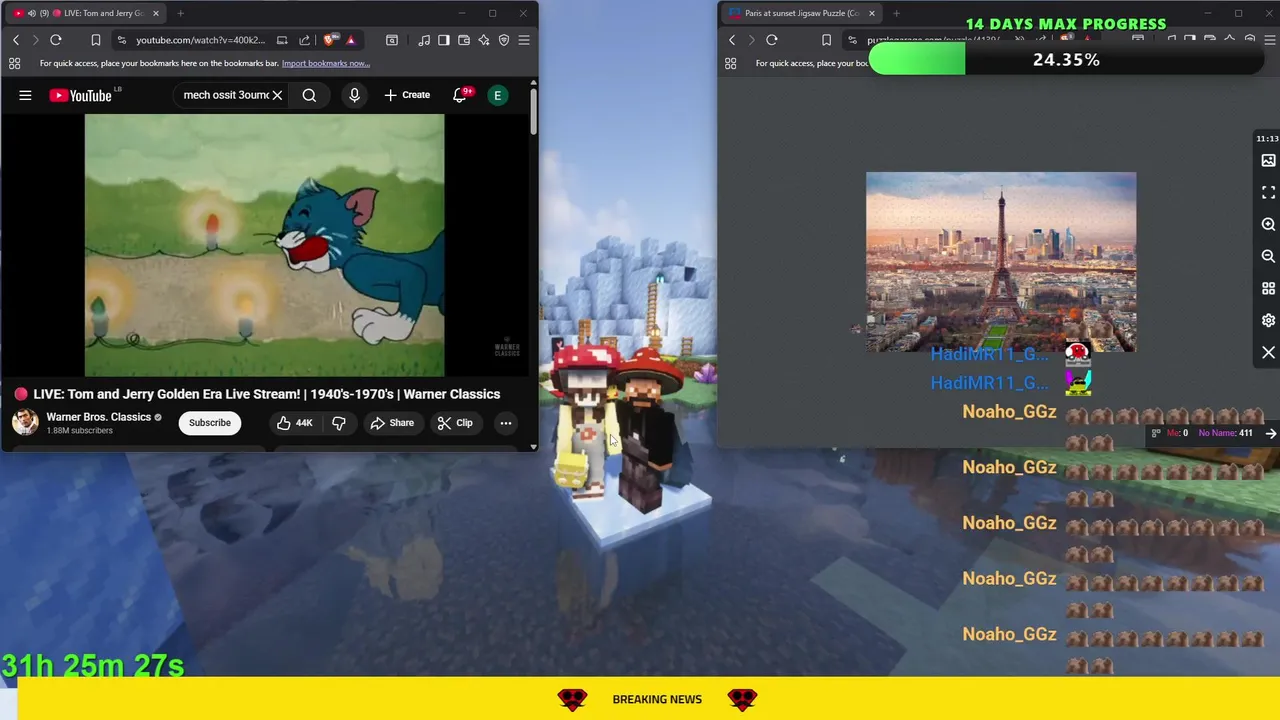
Task: Open the Brave Wallet icon in YouTube window
Action: [464, 40]
